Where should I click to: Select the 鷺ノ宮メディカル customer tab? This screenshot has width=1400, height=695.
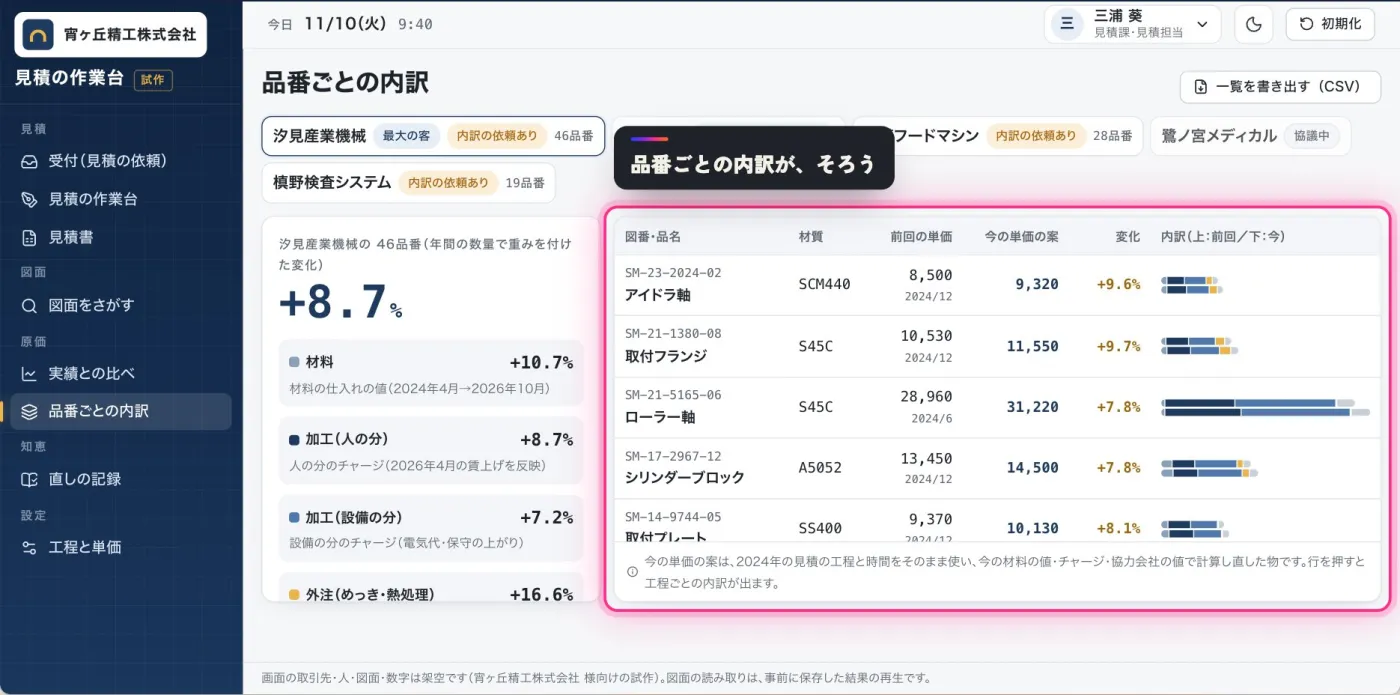1250,136
